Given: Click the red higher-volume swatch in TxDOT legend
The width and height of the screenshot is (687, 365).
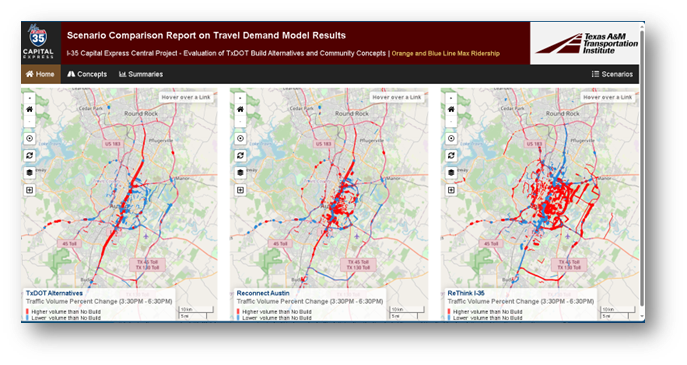Looking at the screenshot, I should (x=28, y=312).
